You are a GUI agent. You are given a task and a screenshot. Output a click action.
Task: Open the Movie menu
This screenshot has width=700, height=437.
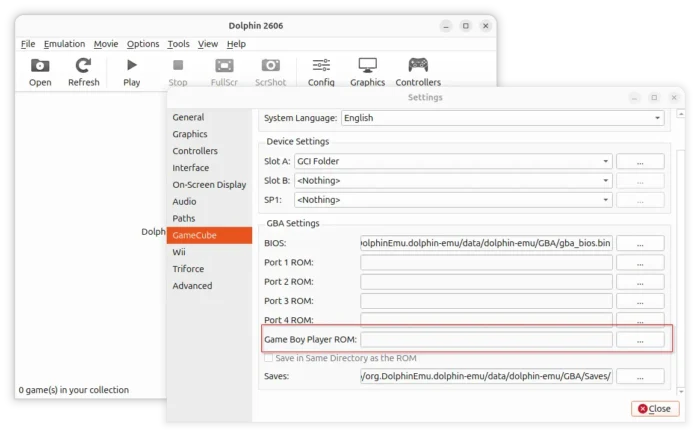(106, 44)
